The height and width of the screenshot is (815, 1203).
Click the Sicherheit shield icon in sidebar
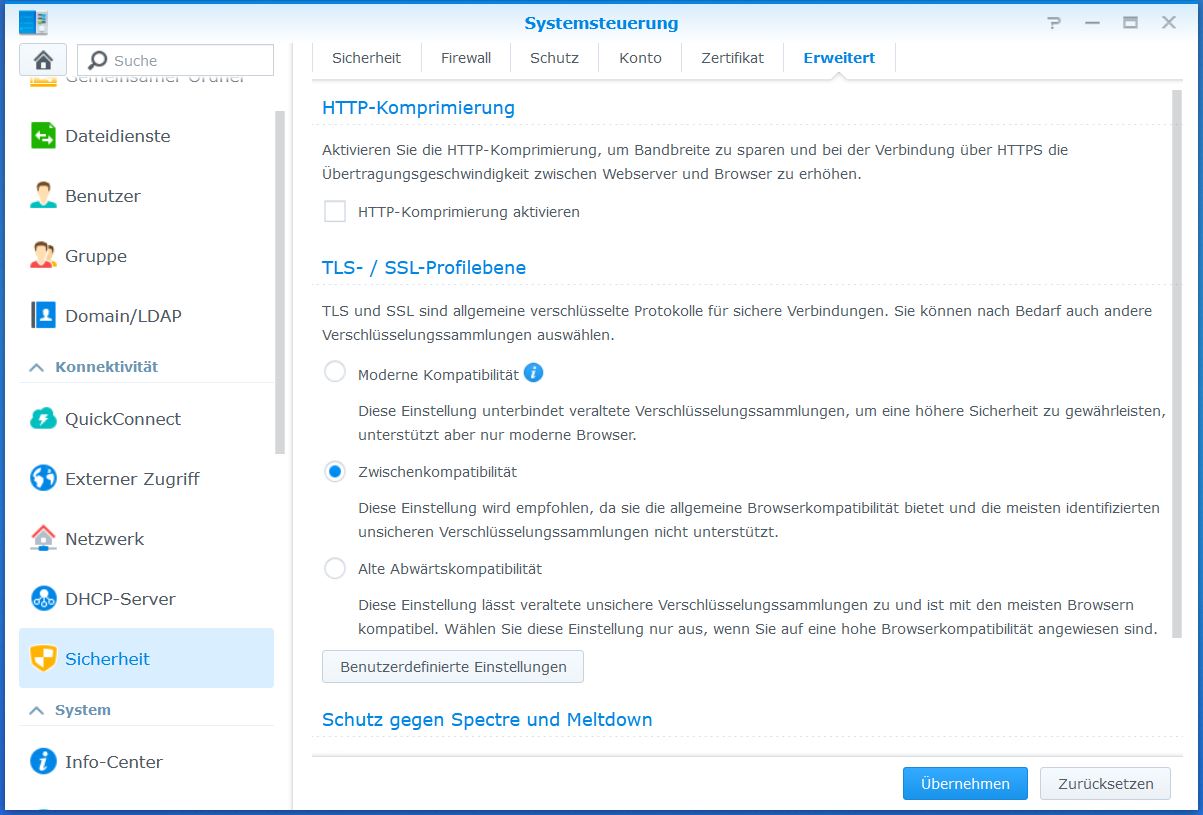tap(43, 659)
